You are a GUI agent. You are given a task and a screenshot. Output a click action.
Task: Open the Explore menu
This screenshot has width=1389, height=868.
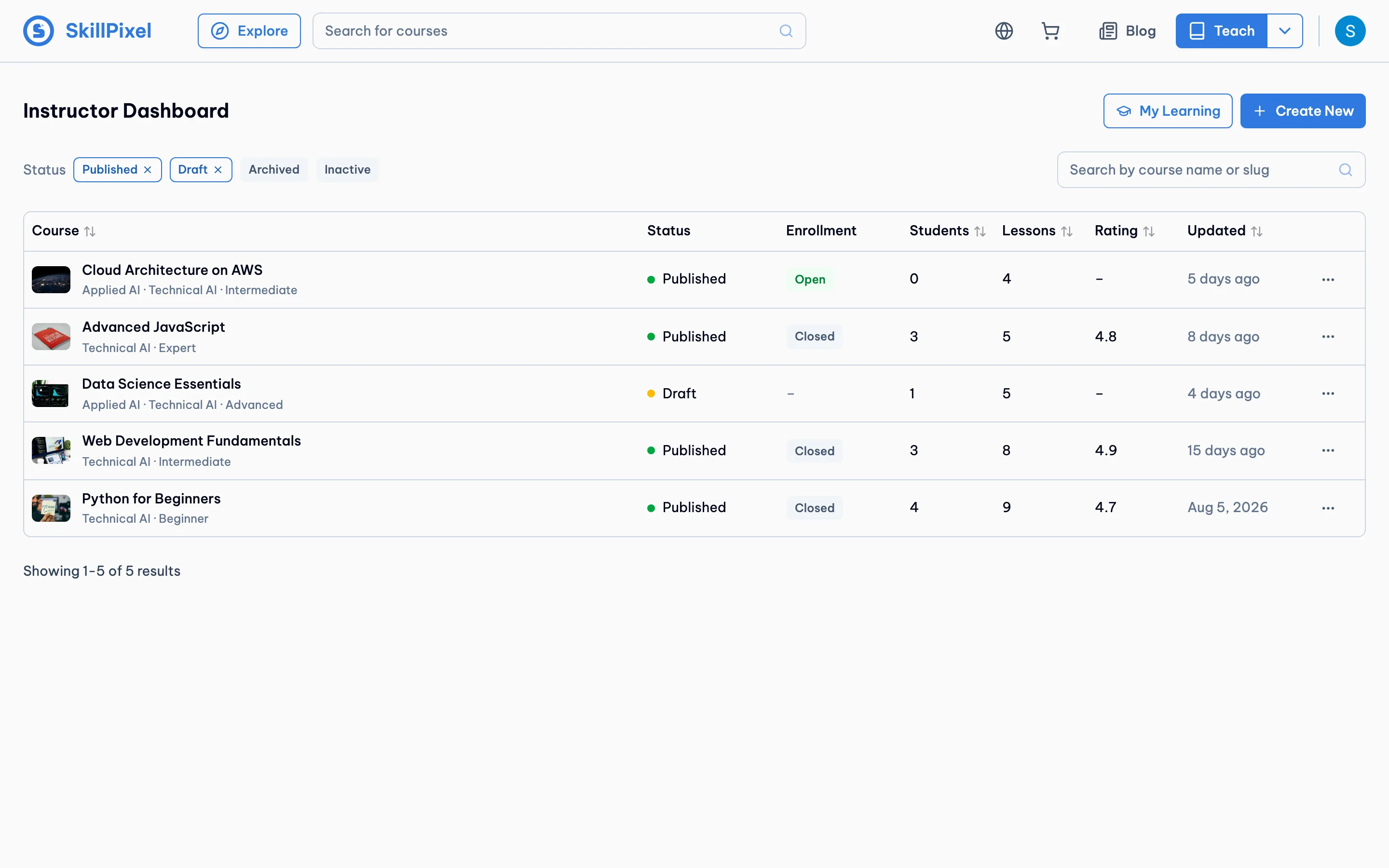click(249, 31)
